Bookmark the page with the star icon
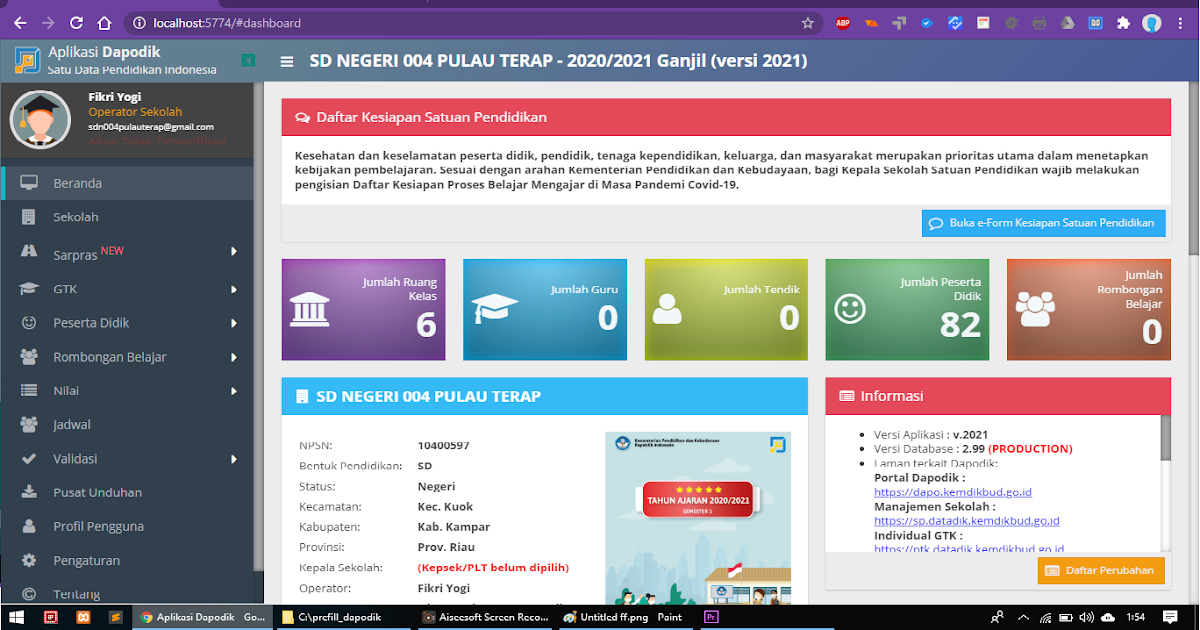Viewport: 1200px width, 630px height. pyautogui.click(x=807, y=22)
